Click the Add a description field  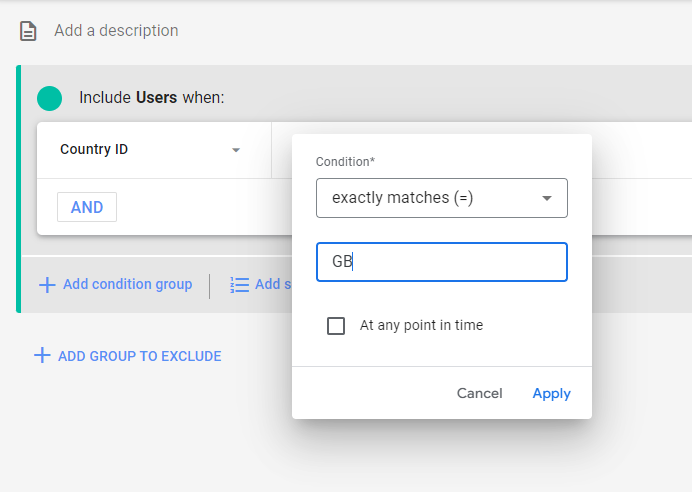(x=116, y=31)
